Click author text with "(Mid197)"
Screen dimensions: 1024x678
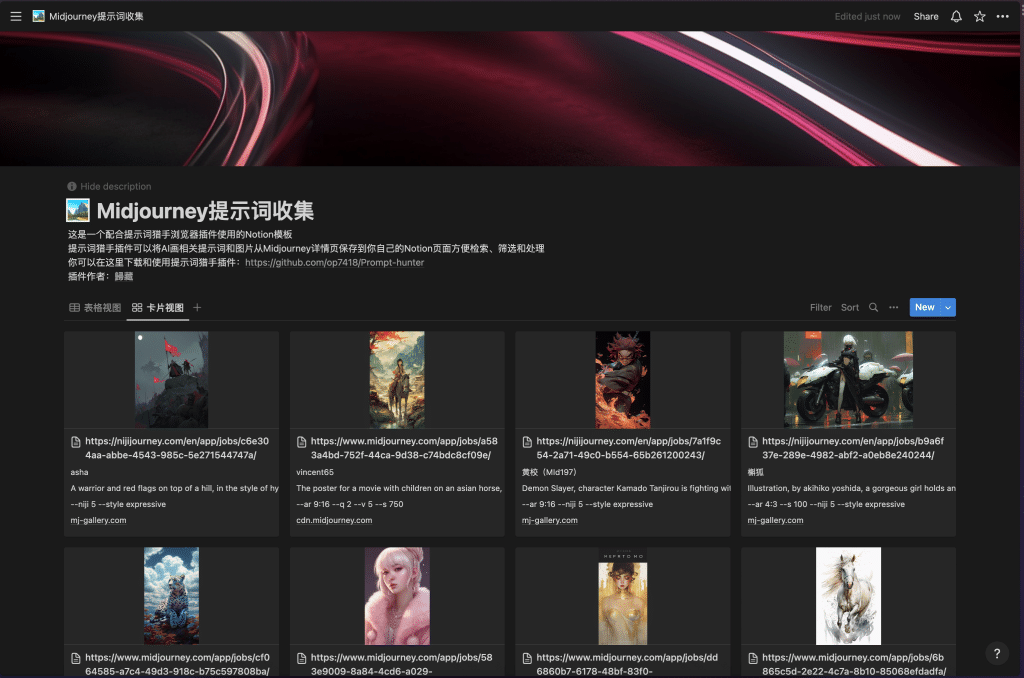(x=549, y=472)
